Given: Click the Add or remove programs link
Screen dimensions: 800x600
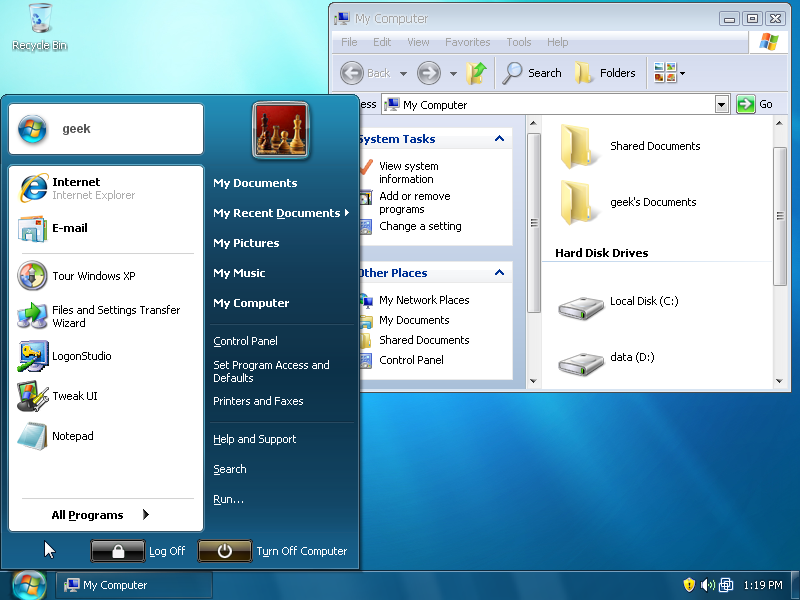Looking at the screenshot, I should tap(415, 202).
